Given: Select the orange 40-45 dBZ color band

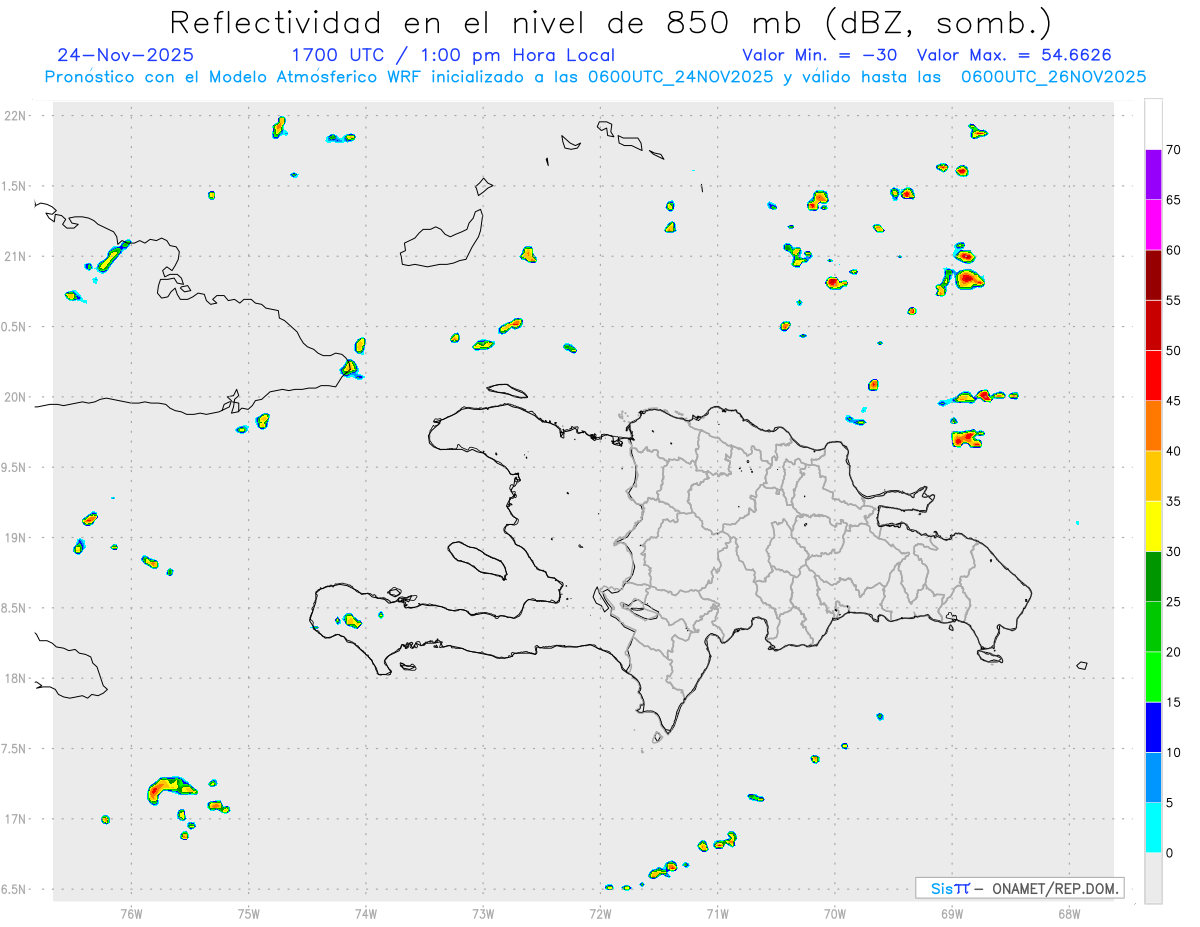Looking at the screenshot, I should [1153, 426].
